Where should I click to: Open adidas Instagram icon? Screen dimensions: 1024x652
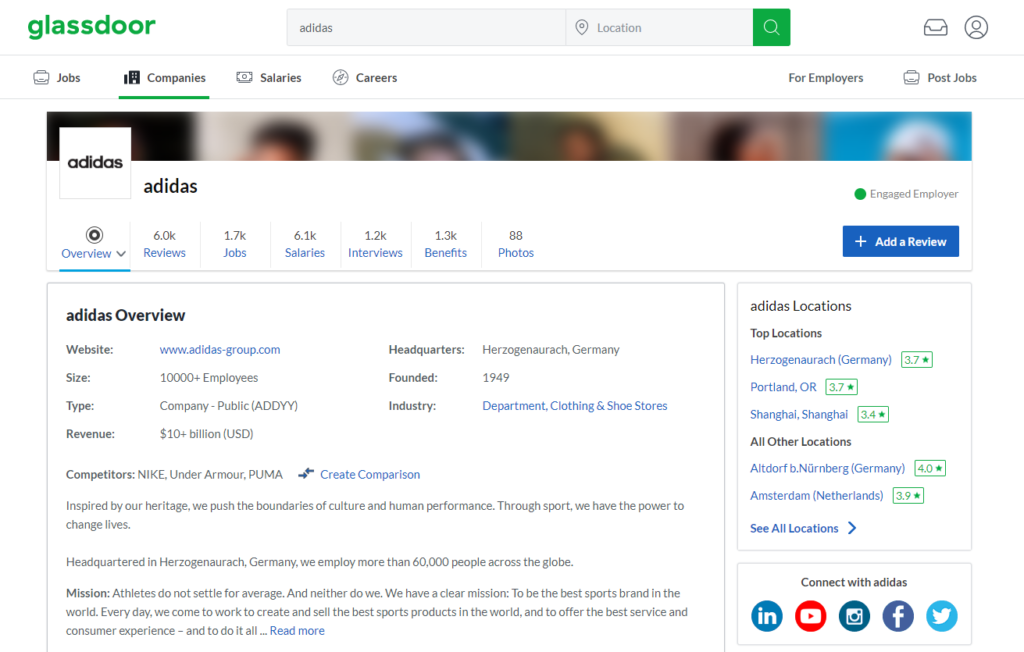click(x=854, y=615)
